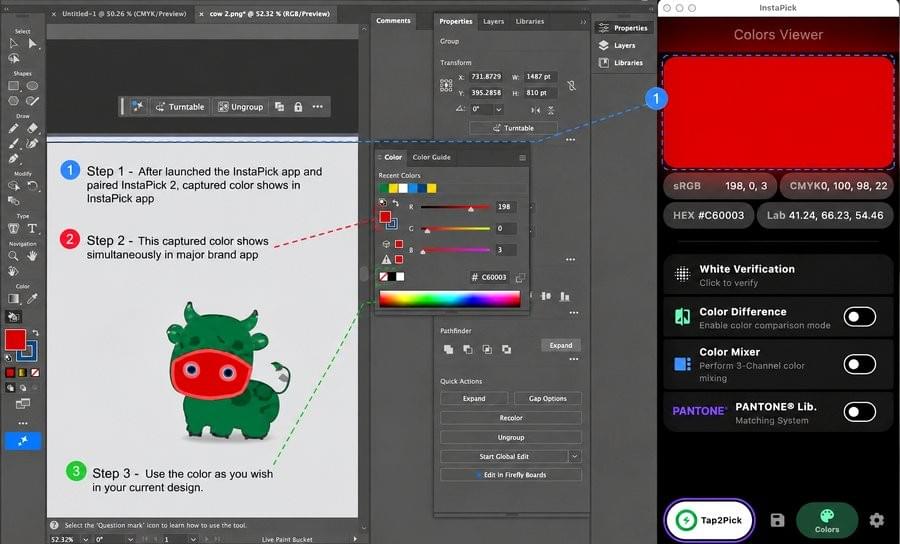
Task: Turn on PANTONE Lib. matching
Action: pos(859,411)
